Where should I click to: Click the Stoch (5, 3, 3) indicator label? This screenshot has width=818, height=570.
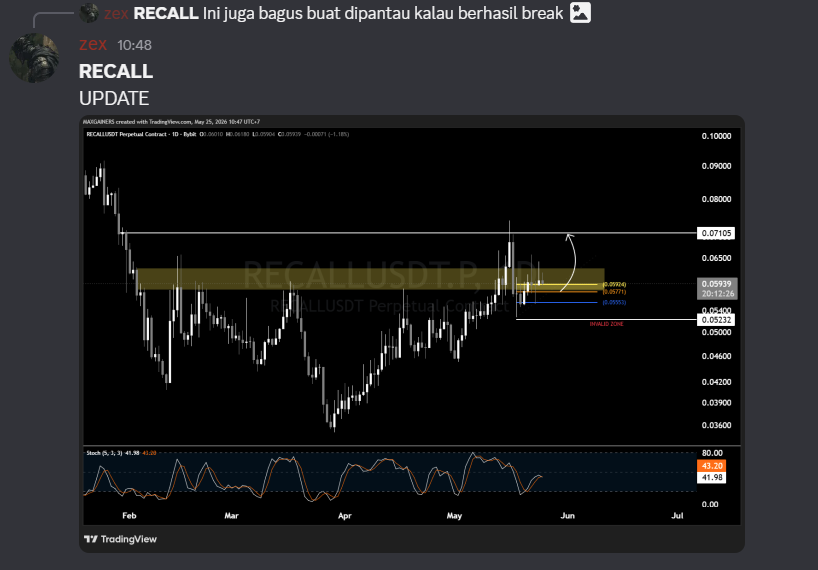(x=104, y=453)
